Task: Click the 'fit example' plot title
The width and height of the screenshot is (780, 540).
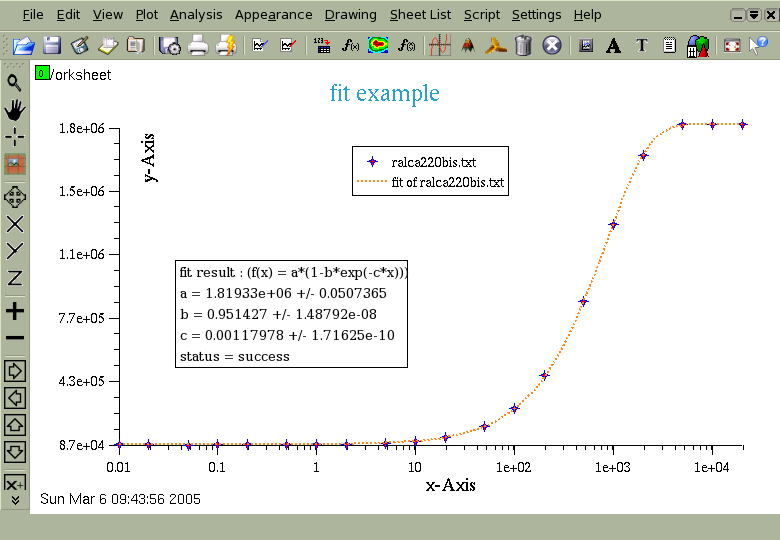Action: 385,93
